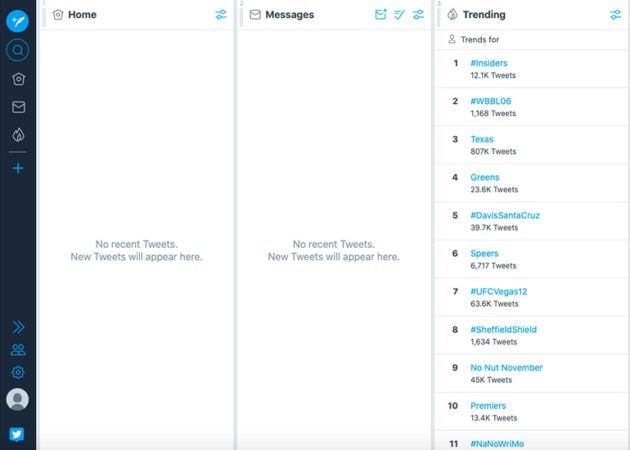The width and height of the screenshot is (630, 450).
Task: Click the Home column header icon
Action: tap(58, 15)
